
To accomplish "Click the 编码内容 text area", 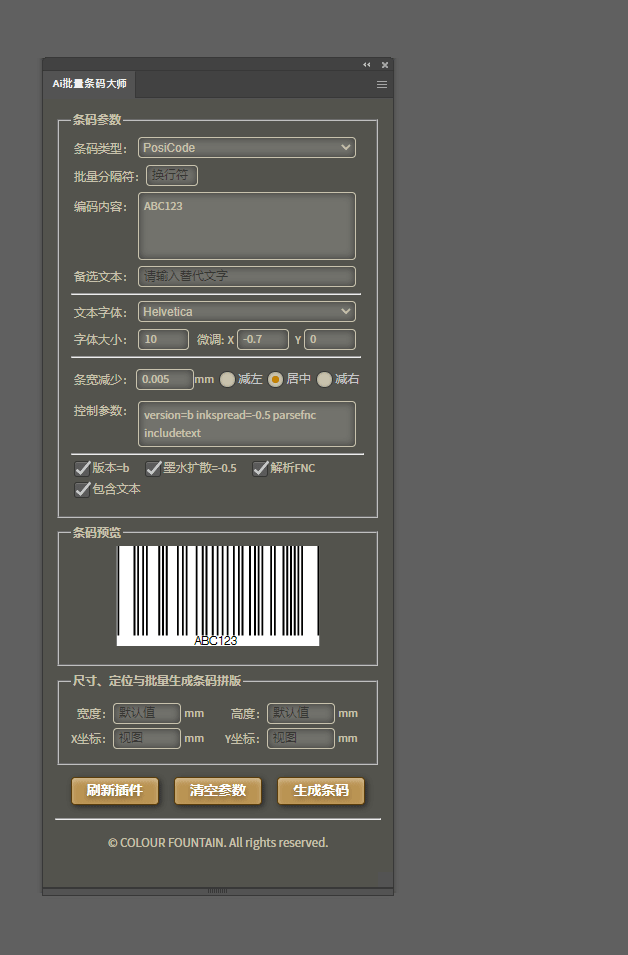I will (x=247, y=226).
